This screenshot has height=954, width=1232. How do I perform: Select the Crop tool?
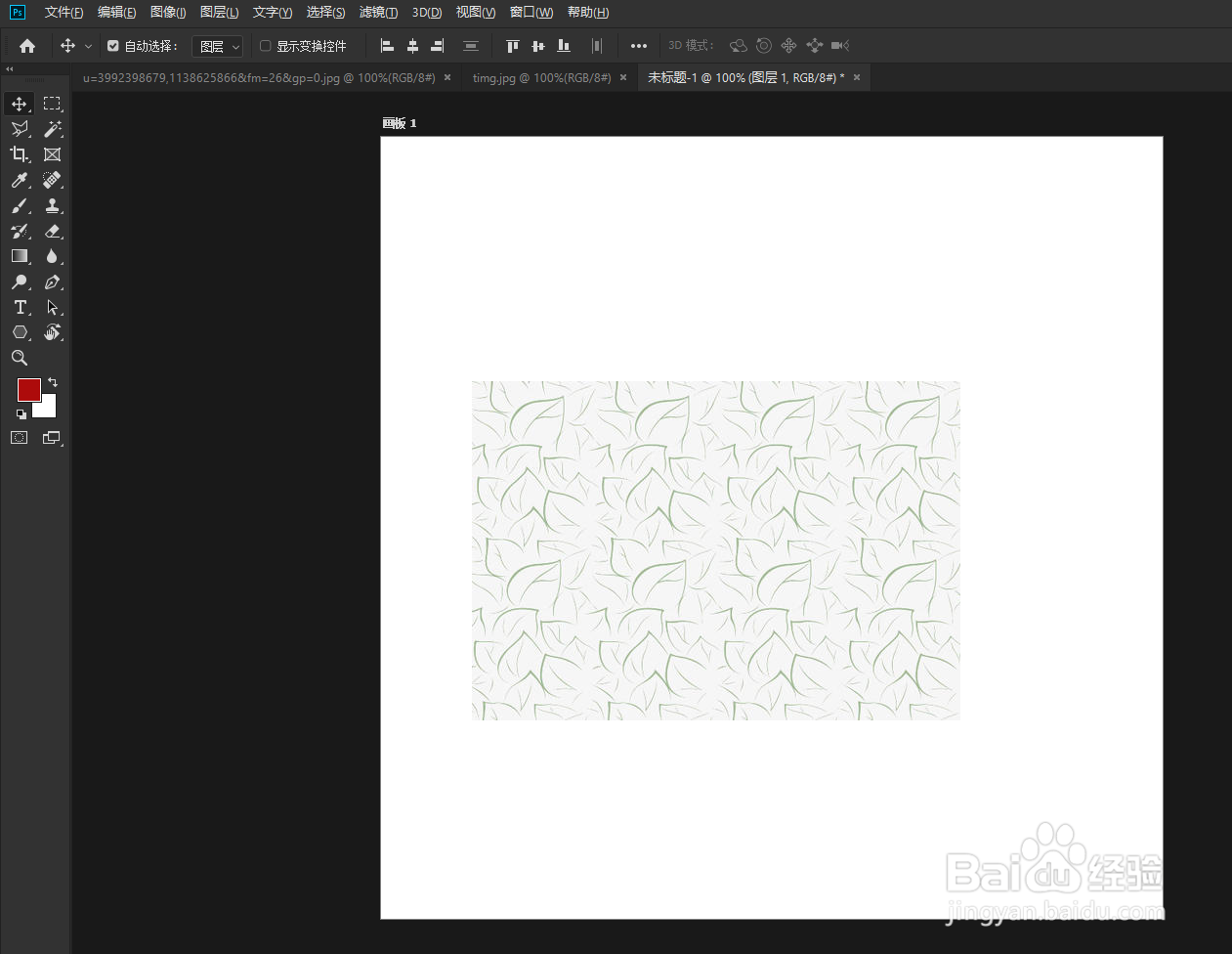click(20, 154)
